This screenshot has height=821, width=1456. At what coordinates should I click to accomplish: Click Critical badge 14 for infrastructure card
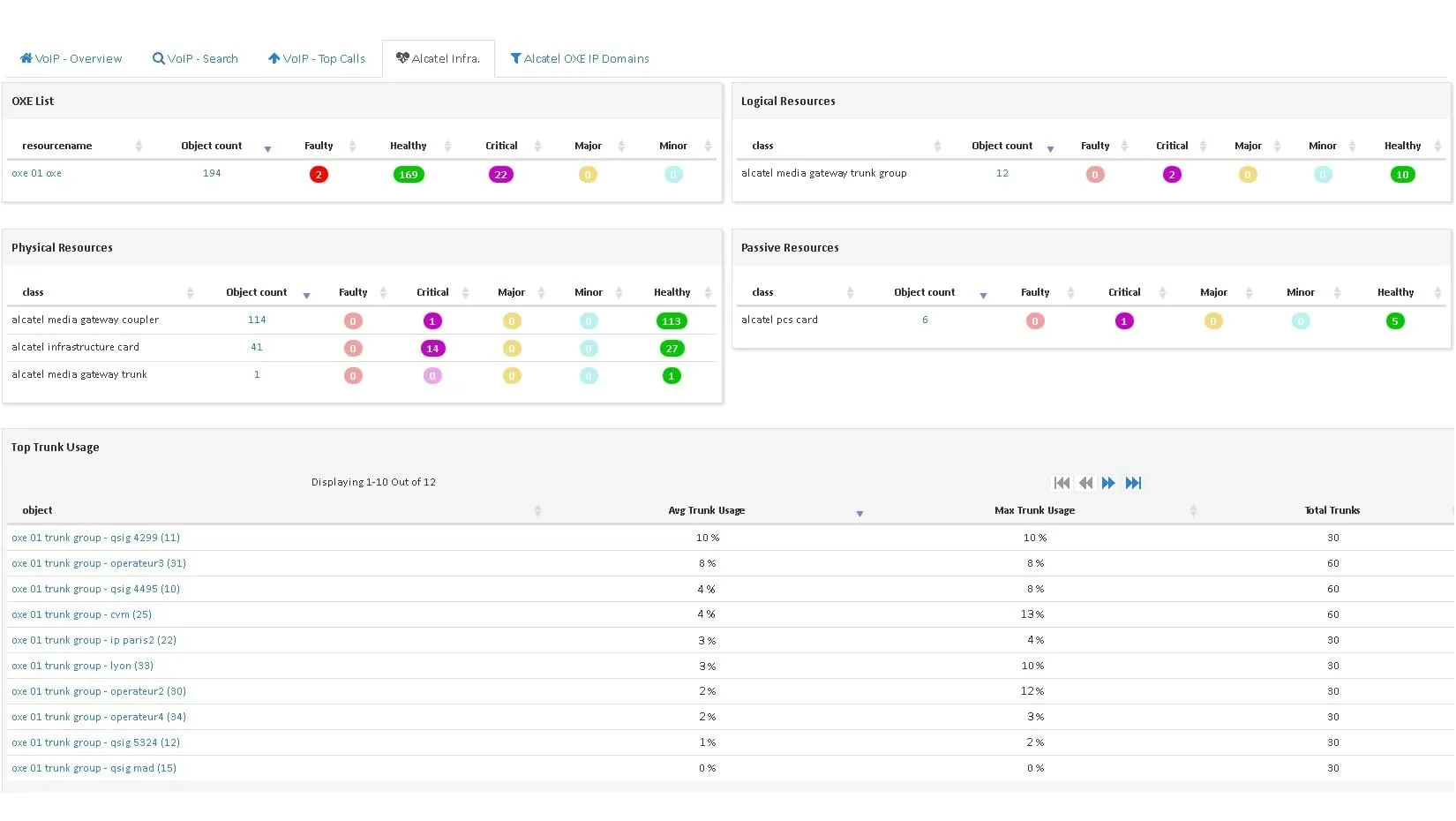click(432, 349)
